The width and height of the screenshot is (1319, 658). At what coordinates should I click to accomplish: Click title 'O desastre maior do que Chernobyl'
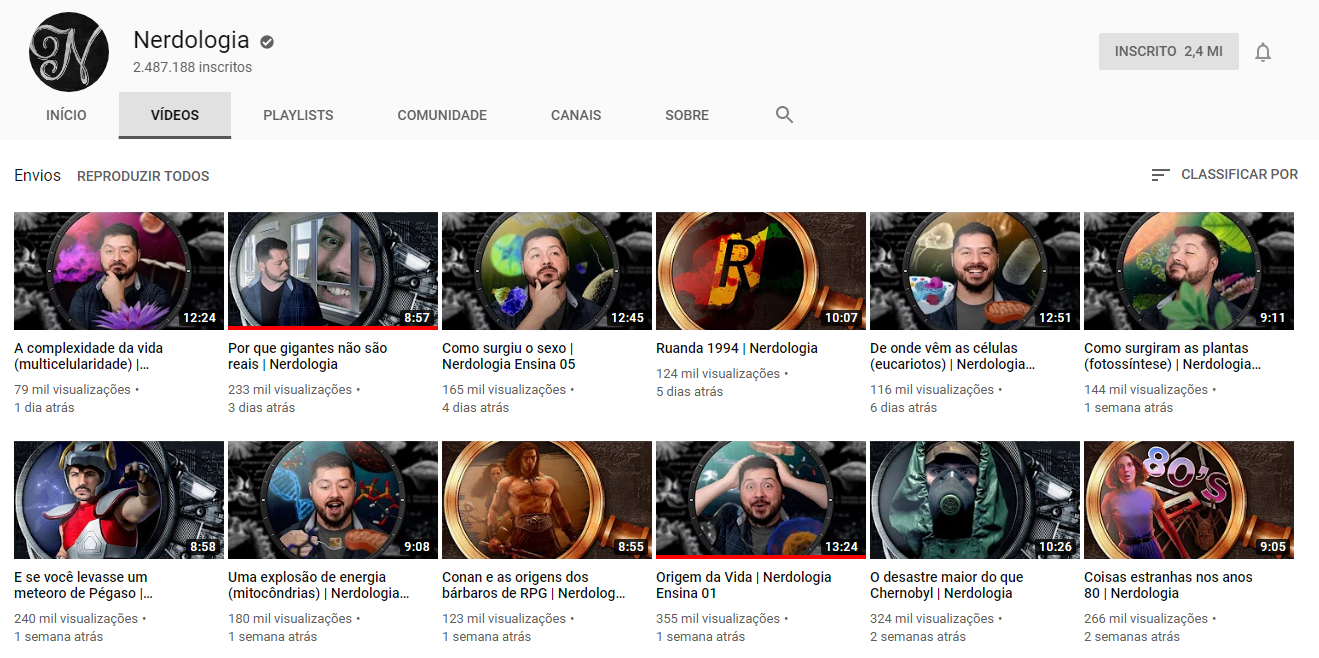947,585
